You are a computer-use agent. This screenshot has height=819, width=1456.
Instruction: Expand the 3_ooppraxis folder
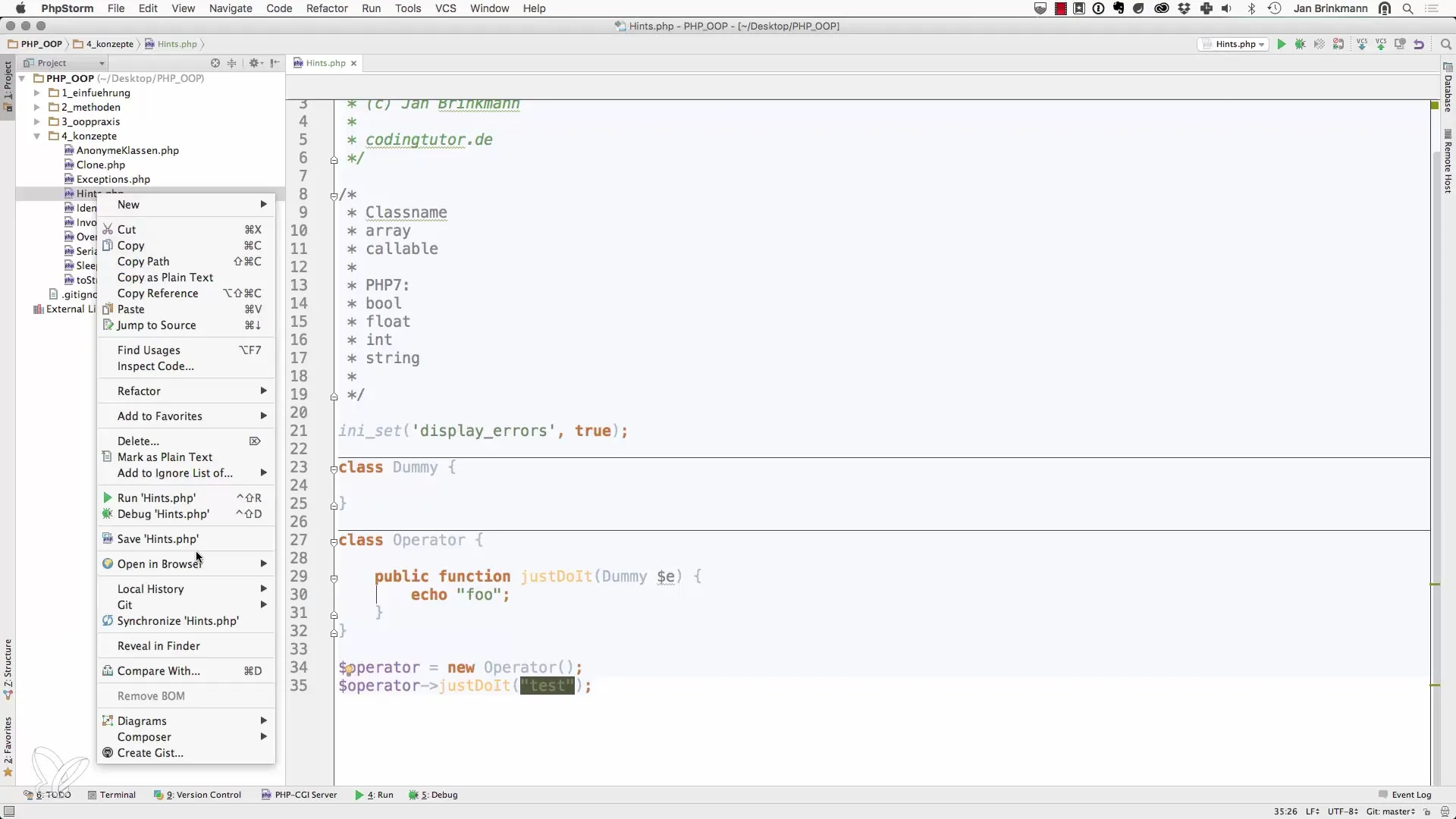[x=36, y=121]
